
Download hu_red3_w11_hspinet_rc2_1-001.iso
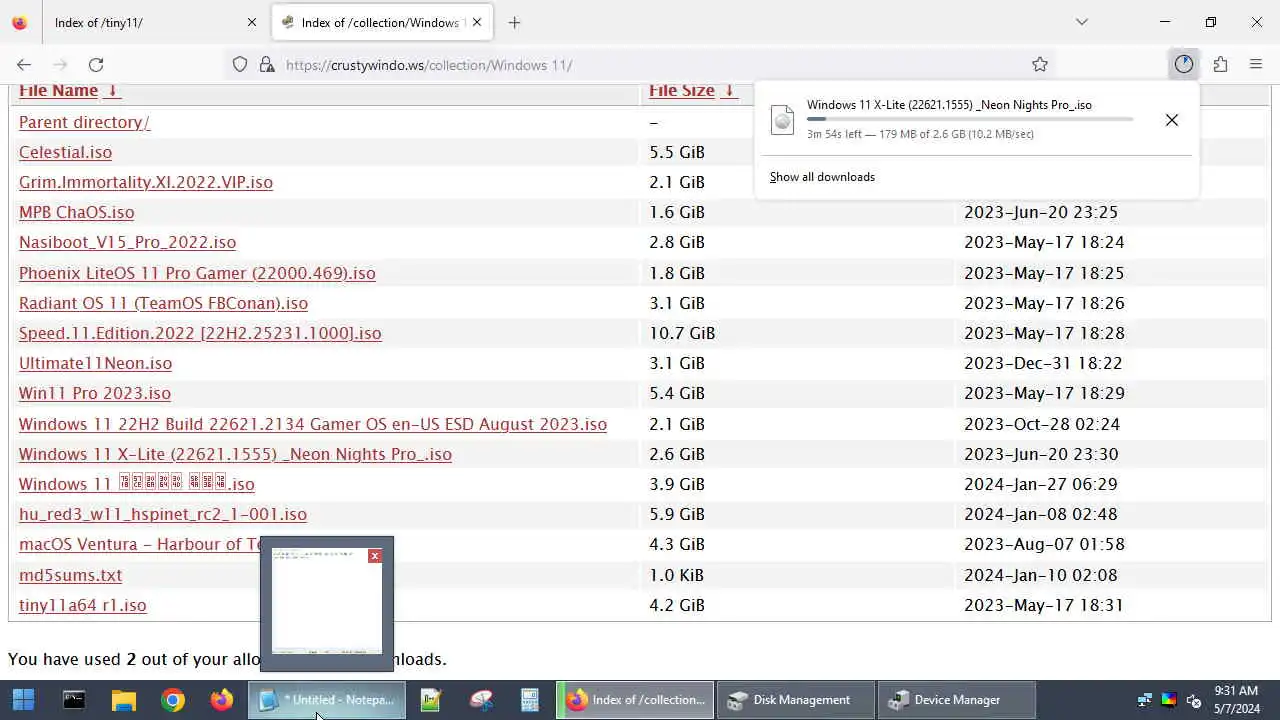tap(163, 514)
